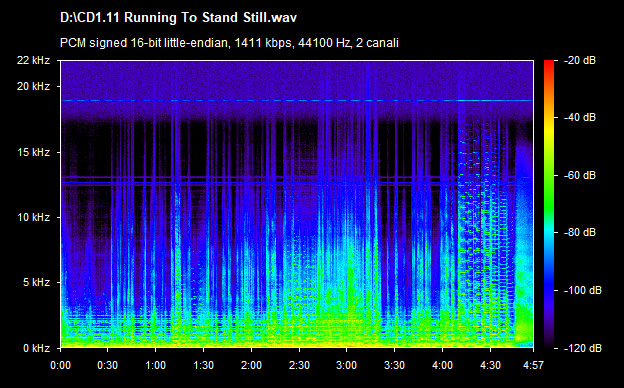Screen dimensions: 624x388
Task: Select the 10 kHz frequency label
Action: pos(33,217)
